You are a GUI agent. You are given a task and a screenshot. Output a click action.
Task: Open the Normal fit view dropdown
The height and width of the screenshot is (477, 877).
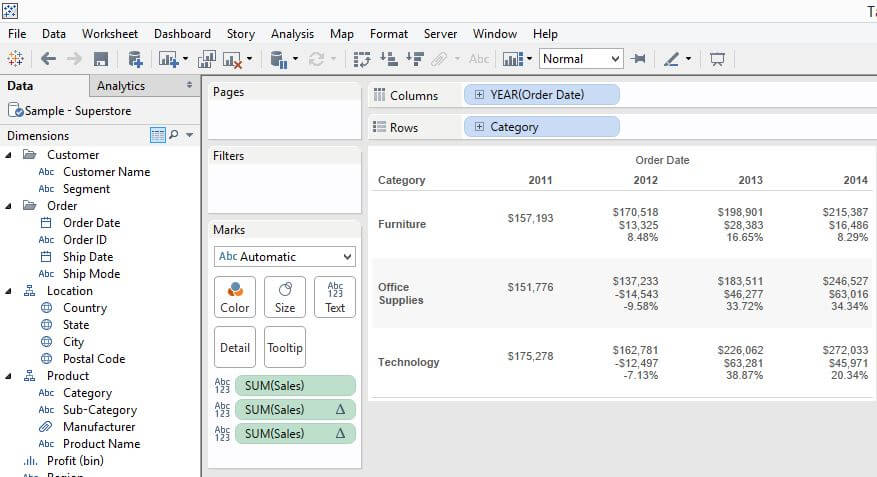581,59
